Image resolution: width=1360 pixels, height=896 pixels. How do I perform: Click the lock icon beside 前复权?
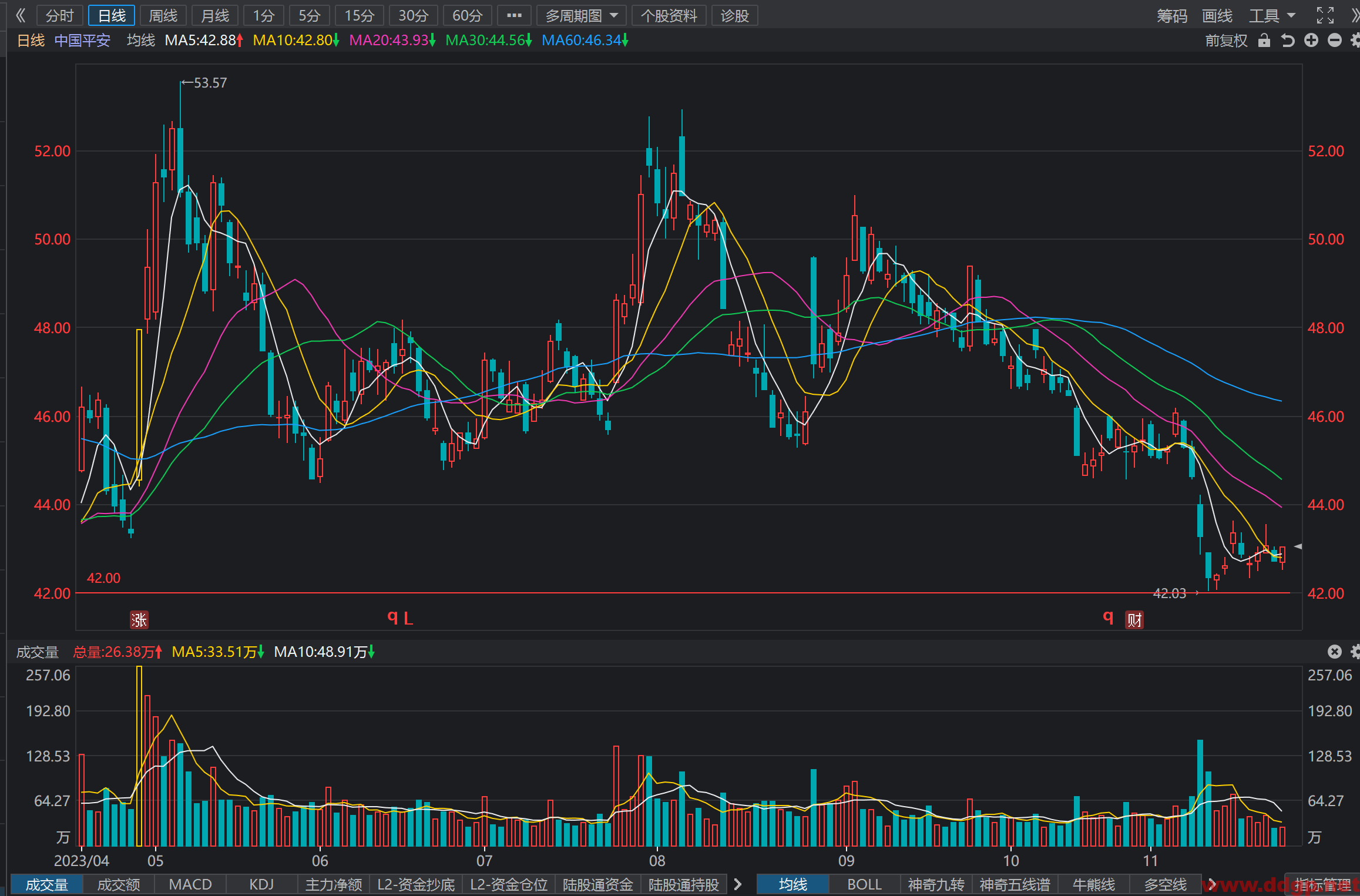pyautogui.click(x=1264, y=41)
